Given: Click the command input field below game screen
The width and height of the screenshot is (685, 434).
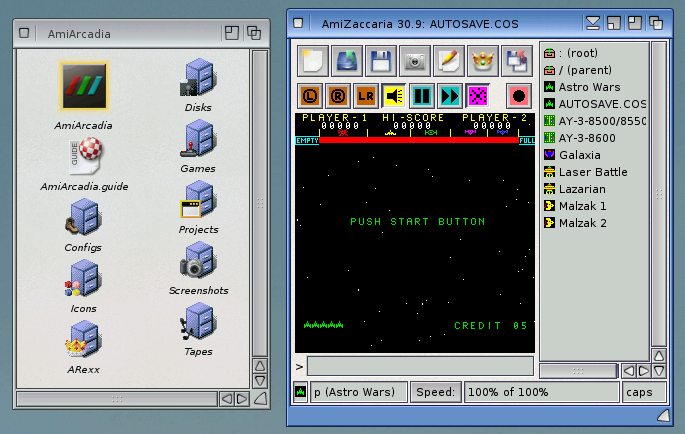Looking at the screenshot, I should click(x=420, y=366).
